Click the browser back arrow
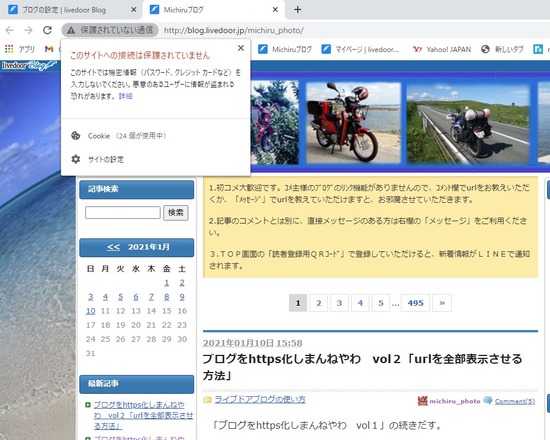The image size is (550, 440). [9, 30]
